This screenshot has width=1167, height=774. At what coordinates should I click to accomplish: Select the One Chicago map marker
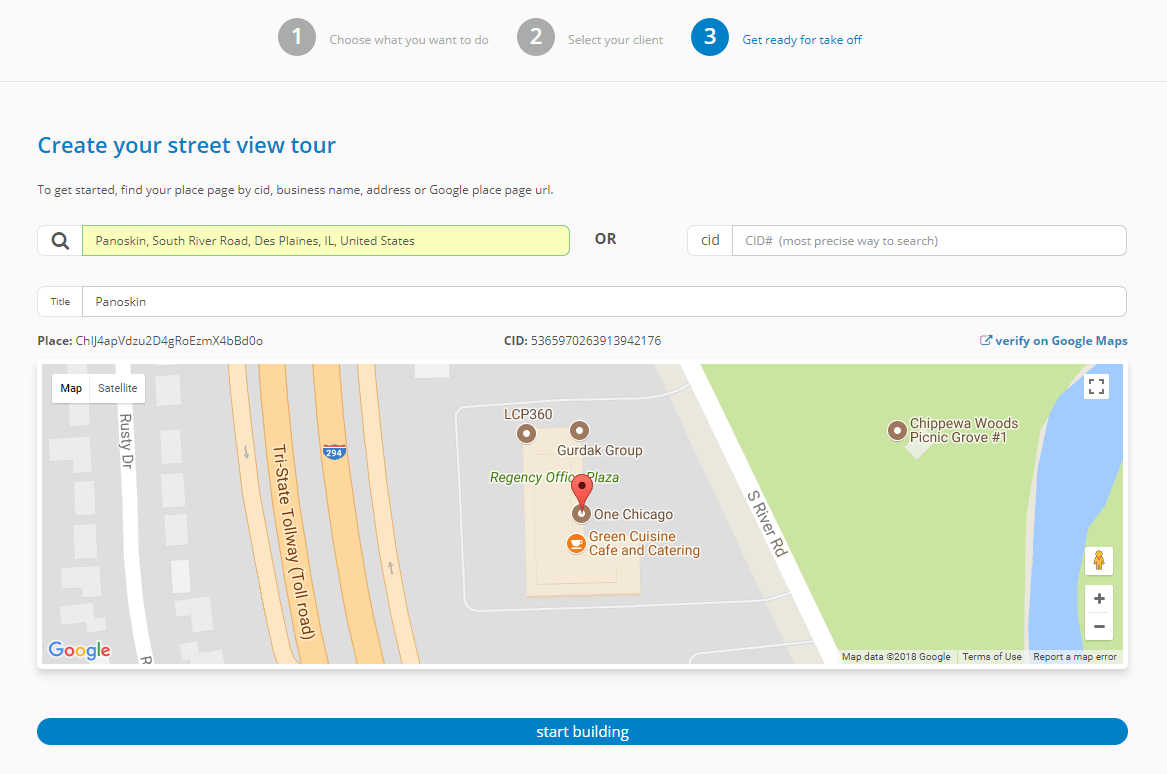pos(582,513)
